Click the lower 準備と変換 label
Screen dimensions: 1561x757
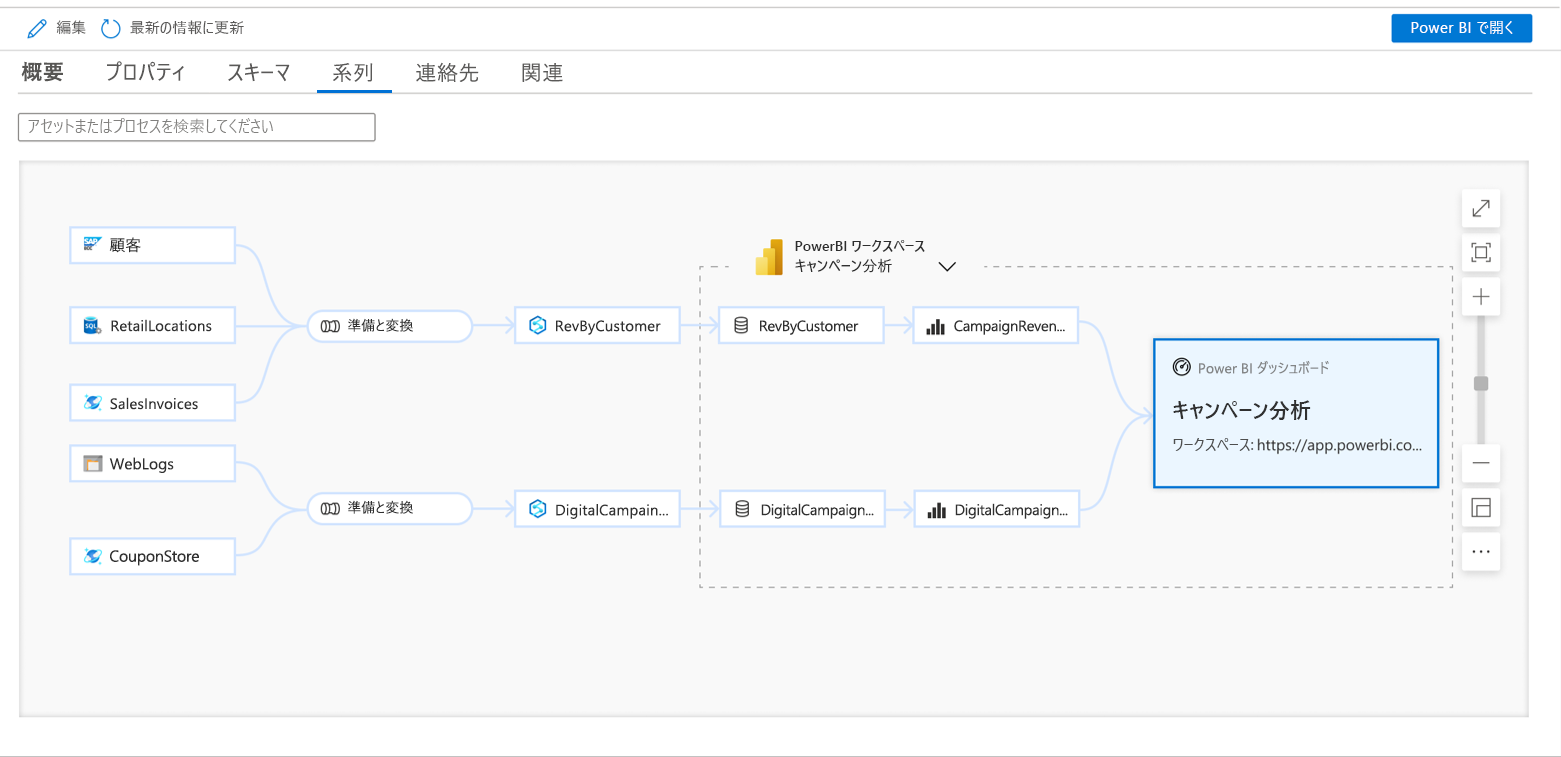pos(381,508)
